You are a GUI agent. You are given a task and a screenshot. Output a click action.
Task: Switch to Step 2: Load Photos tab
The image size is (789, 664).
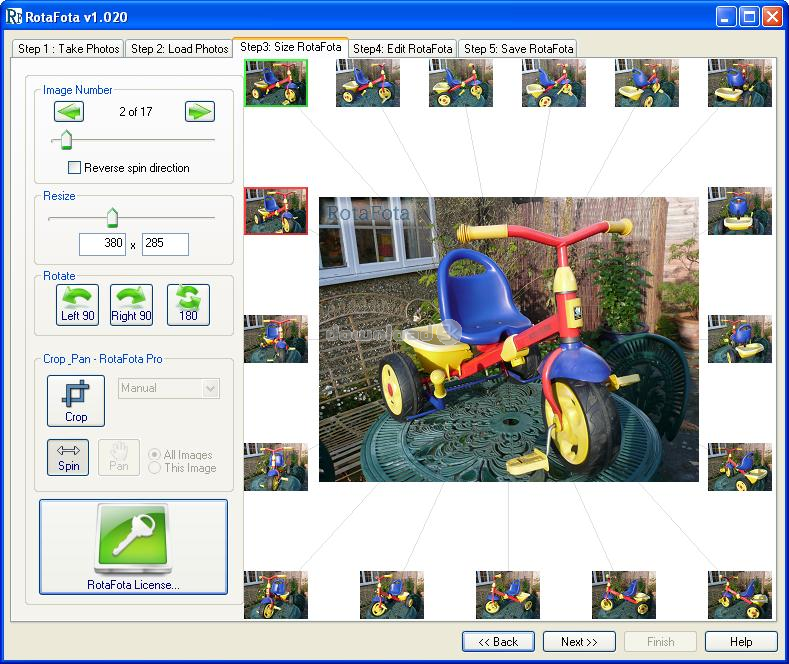tap(179, 49)
